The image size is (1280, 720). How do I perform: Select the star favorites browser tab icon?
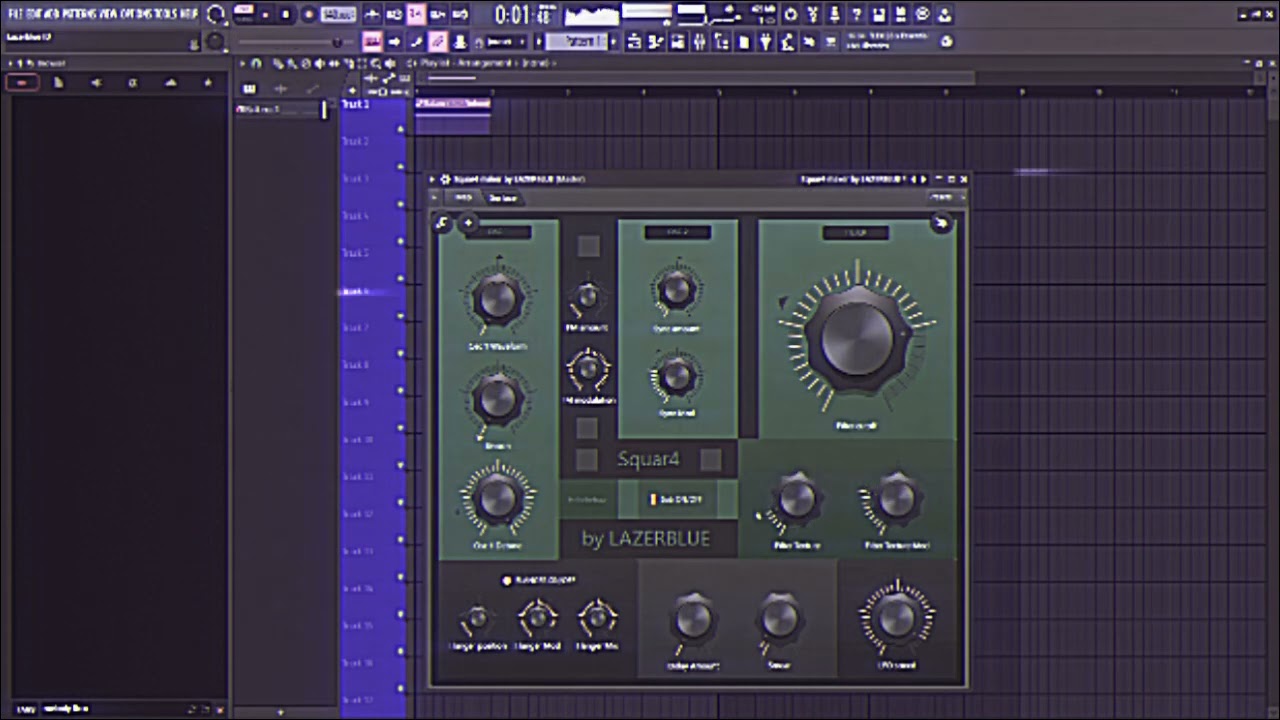208,82
